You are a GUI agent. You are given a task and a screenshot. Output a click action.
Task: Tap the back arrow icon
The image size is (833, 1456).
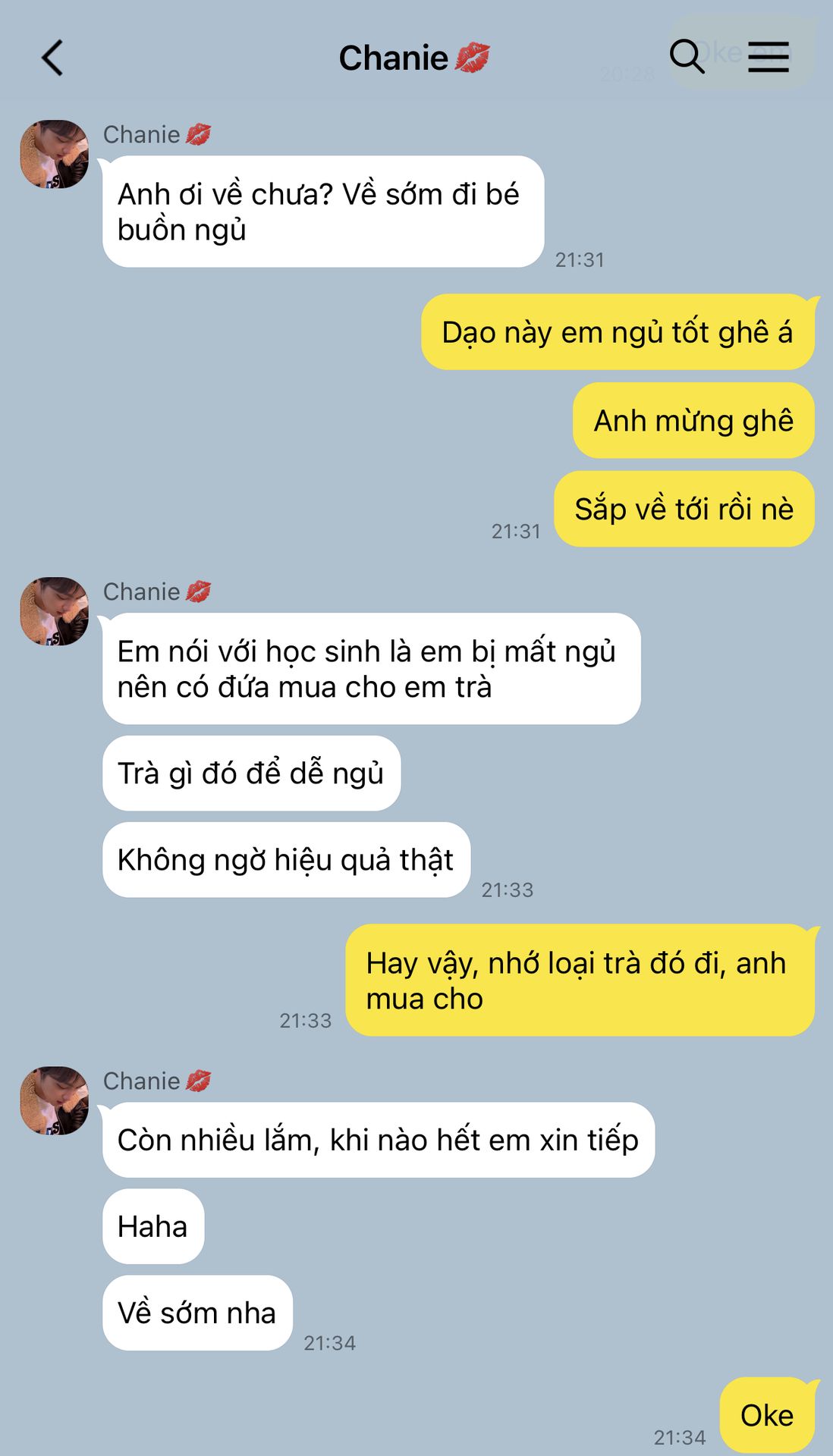(x=52, y=58)
